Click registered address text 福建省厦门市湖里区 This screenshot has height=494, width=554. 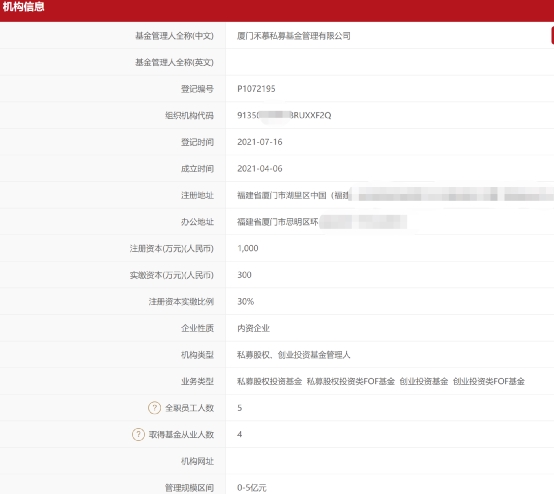(x=273, y=195)
